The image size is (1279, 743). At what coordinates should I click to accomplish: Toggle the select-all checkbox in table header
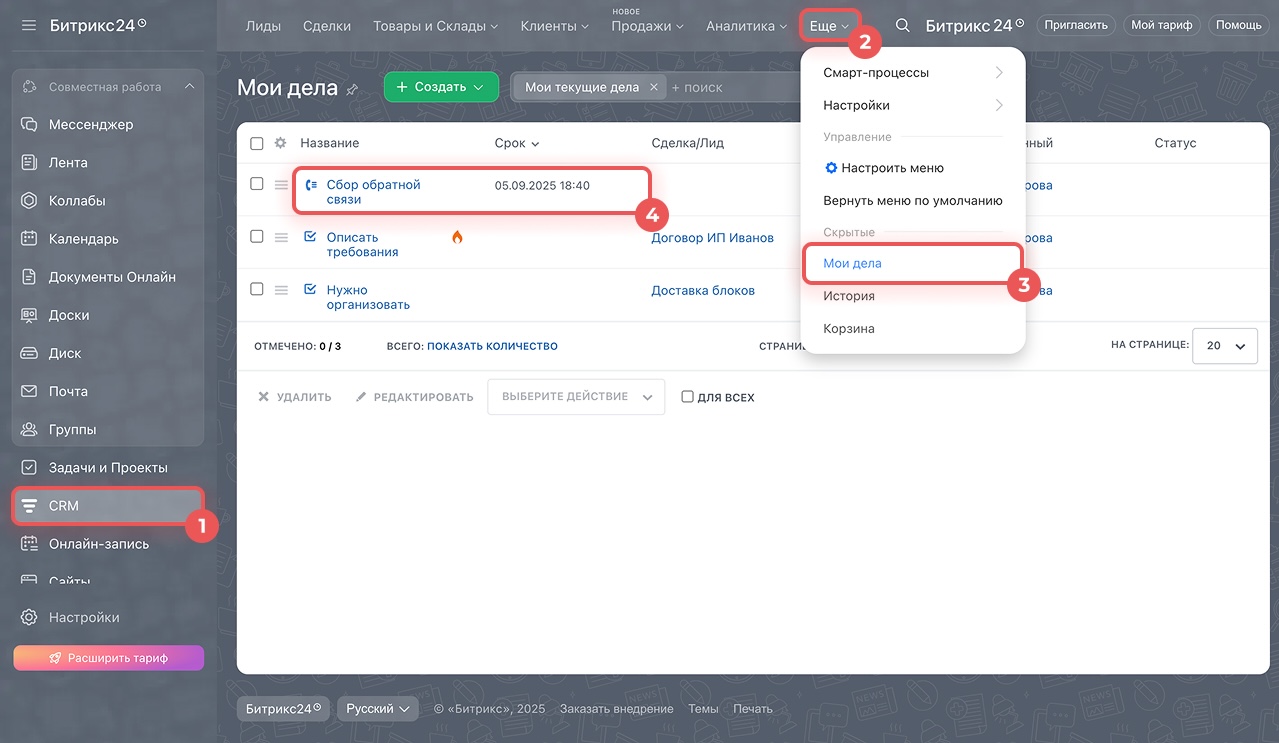point(257,143)
